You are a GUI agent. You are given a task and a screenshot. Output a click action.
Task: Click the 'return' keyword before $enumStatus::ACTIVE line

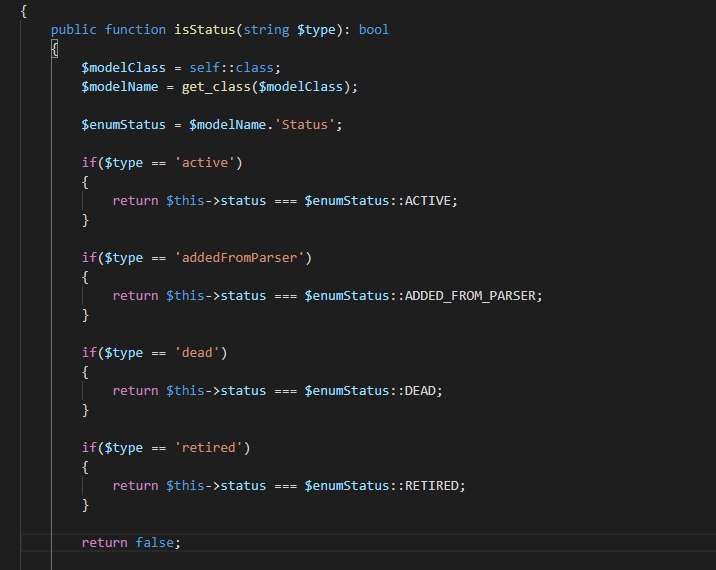(x=135, y=201)
